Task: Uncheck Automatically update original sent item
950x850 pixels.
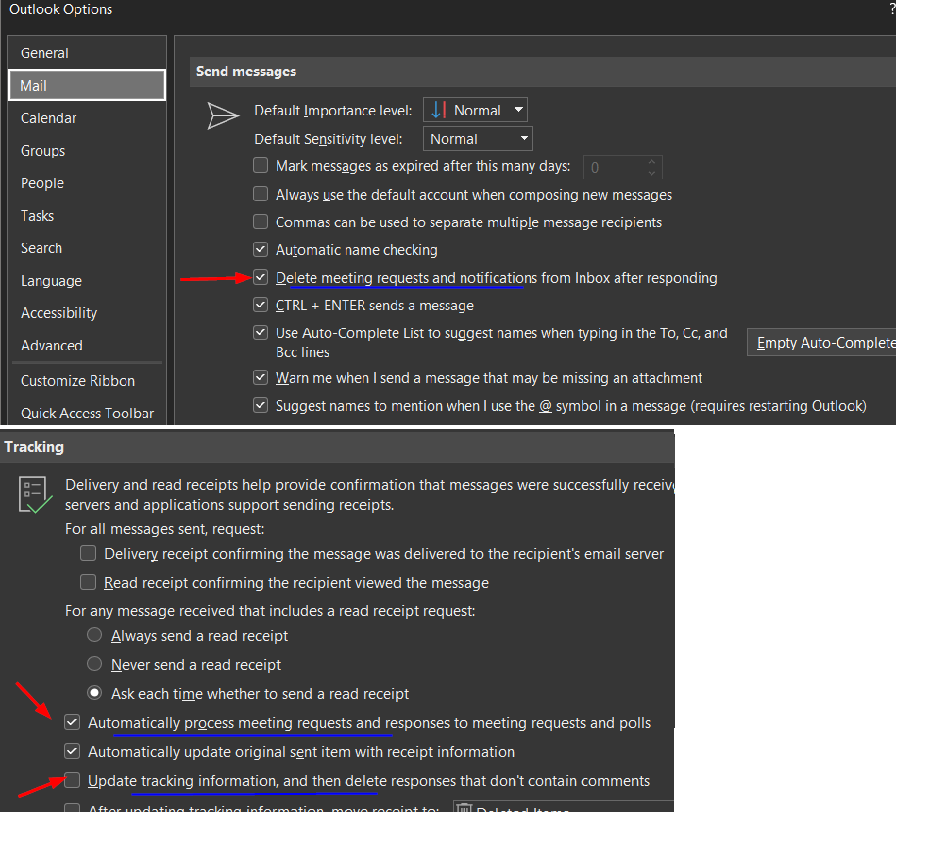Action: [x=72, y=751]
